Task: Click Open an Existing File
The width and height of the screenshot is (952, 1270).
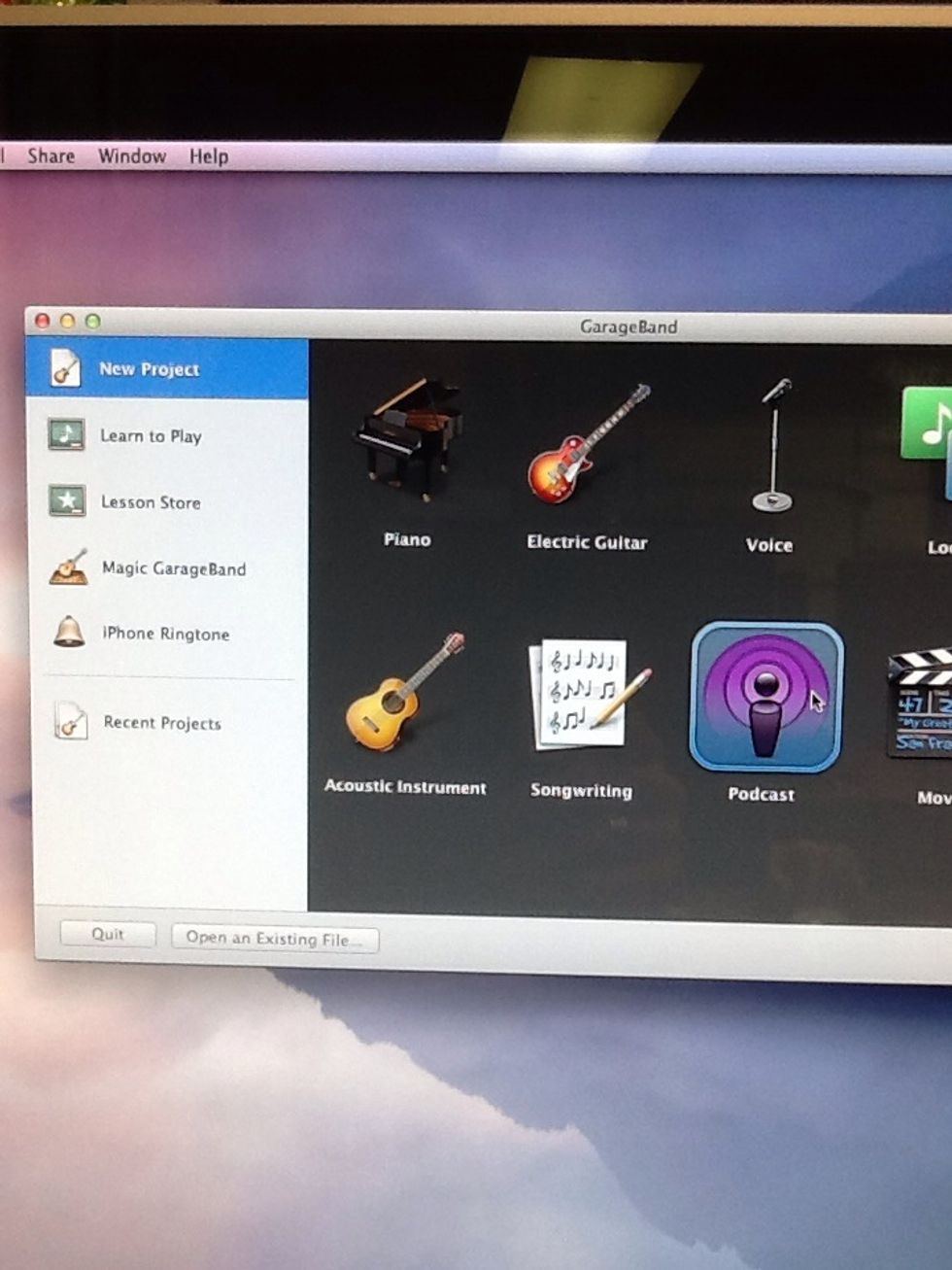Action: 274,939
